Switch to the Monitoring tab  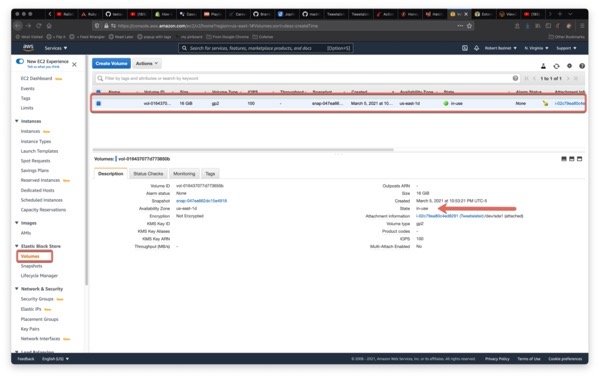point(184,174)
